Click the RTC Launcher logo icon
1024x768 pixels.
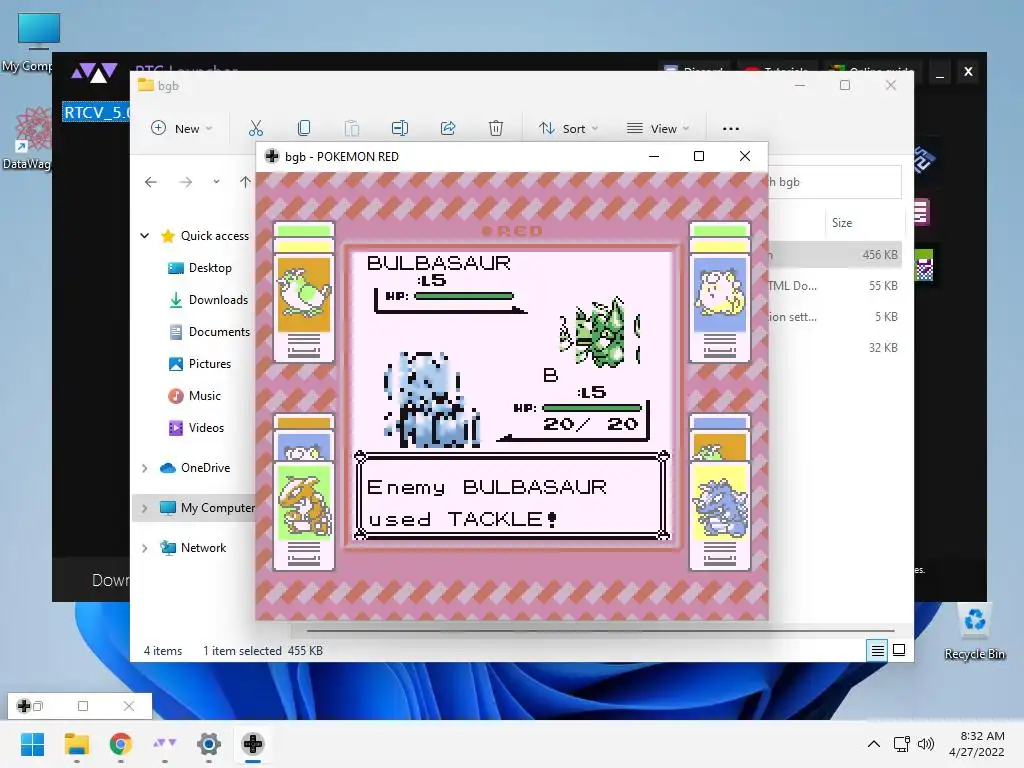tap(94, 72)
